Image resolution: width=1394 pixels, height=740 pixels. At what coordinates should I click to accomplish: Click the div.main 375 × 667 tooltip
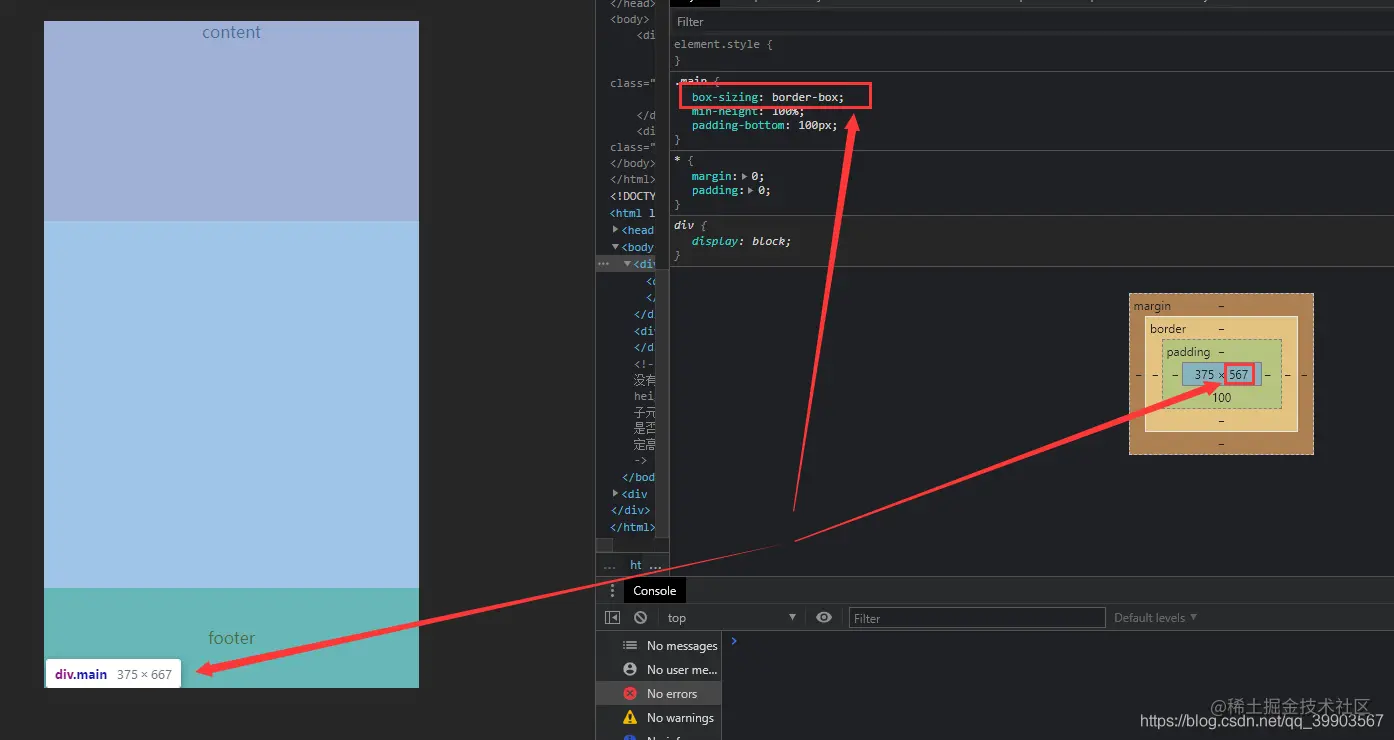[x=113, y=674]
